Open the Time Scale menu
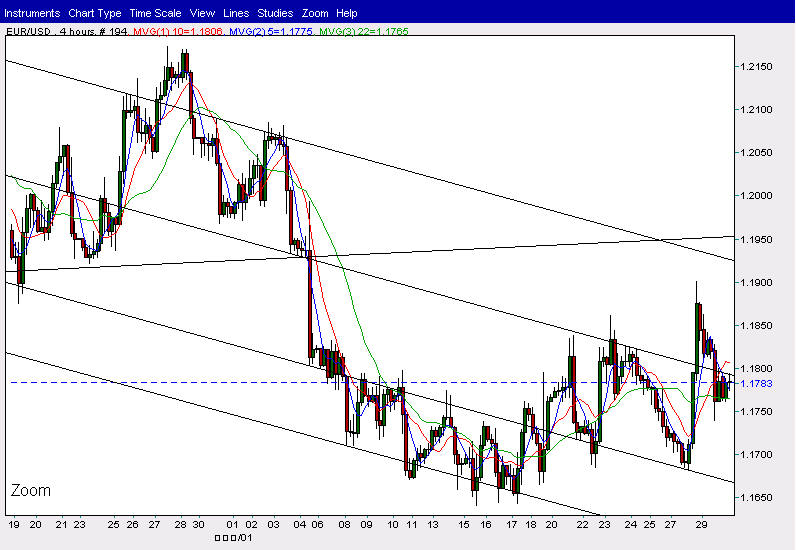The width and height of the screenshot is (796, 550). [155, 13]
